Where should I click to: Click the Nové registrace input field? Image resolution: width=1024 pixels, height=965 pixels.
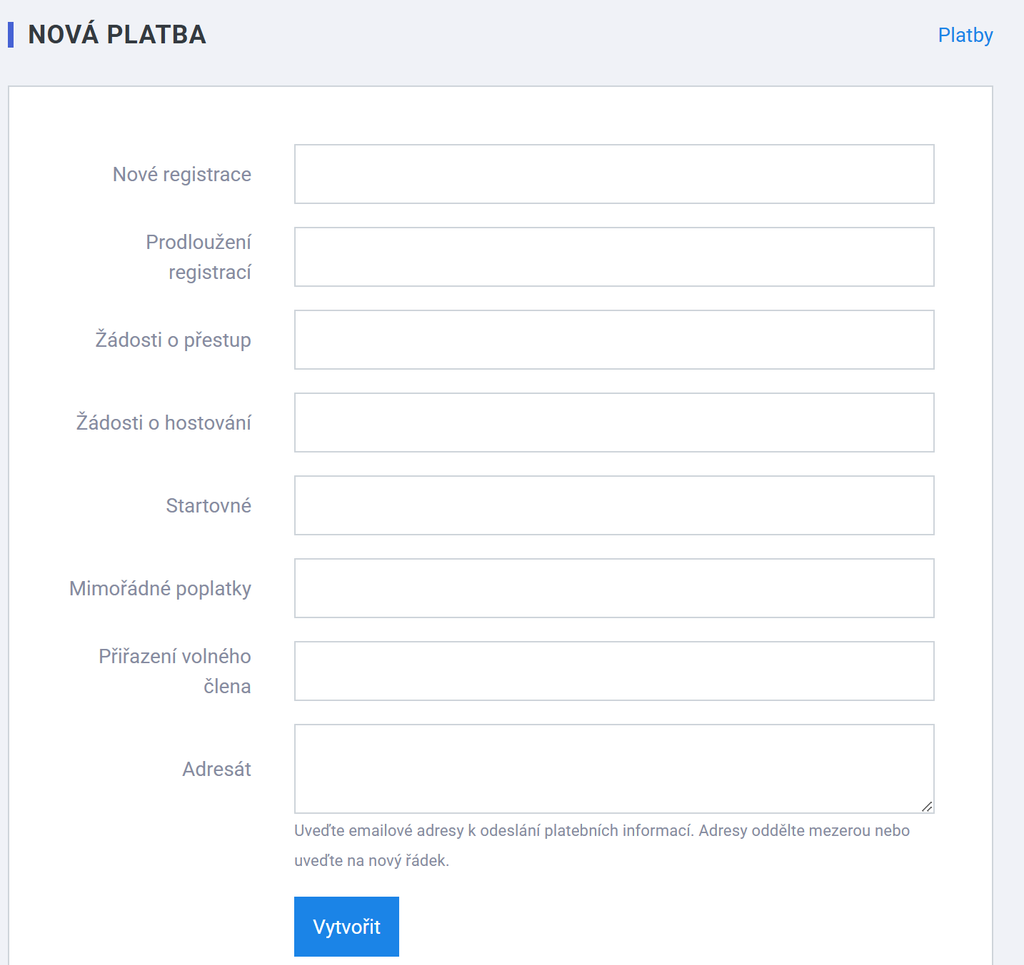[x=614, y=174]
